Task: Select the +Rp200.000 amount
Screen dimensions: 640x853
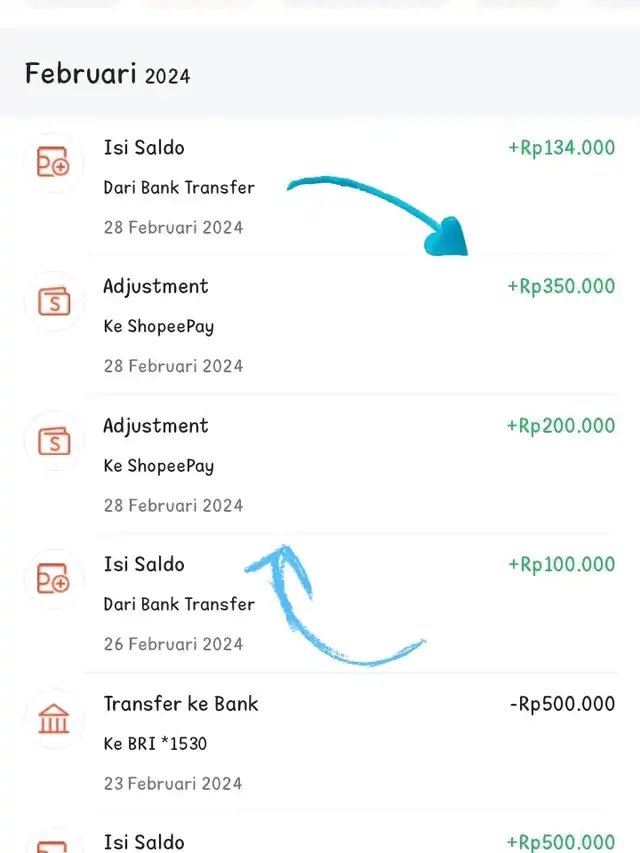Action: [561, 425]
